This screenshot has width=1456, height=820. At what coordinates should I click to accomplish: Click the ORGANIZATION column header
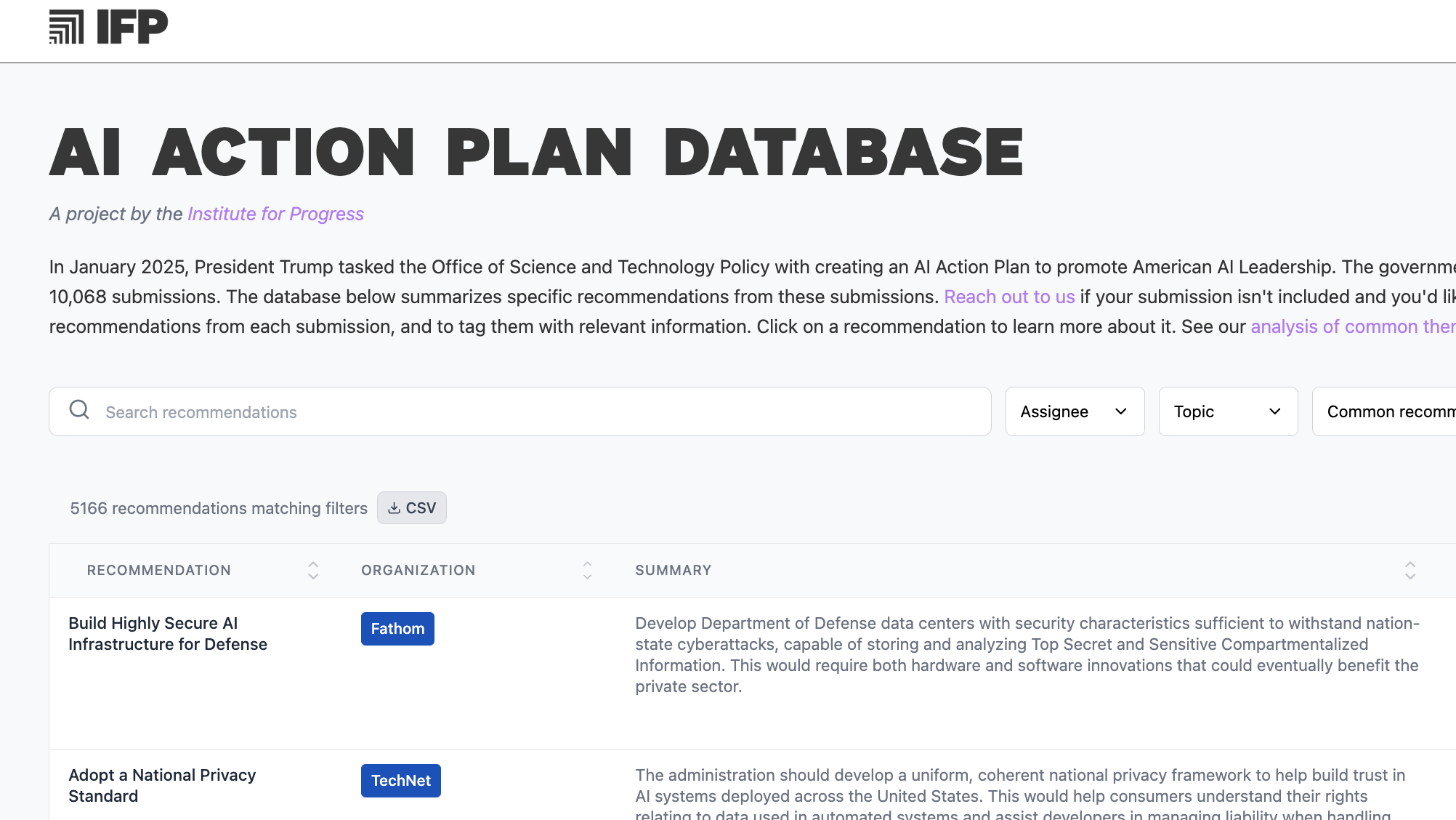pos(418,570)
